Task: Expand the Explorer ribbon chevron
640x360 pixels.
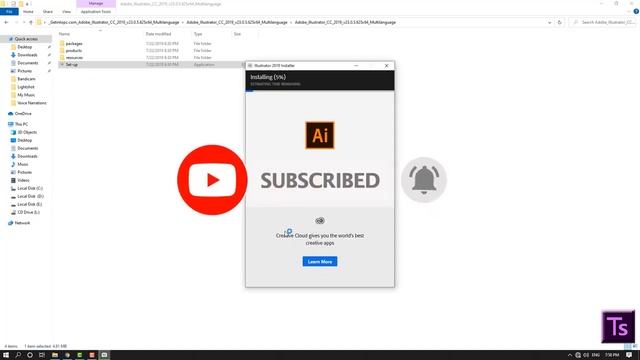Action: (x=629, y=11)
